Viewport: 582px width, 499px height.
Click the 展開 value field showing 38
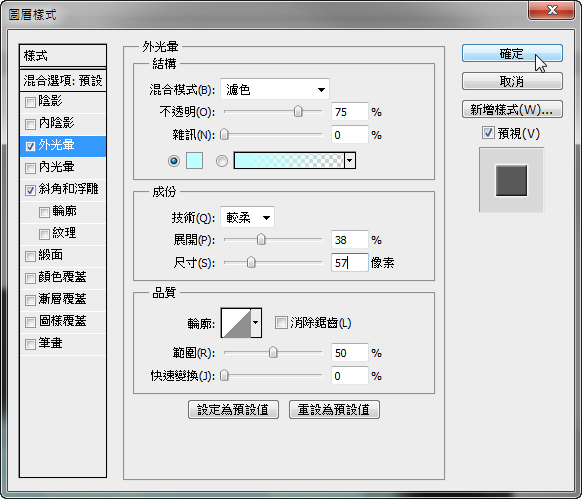350,240
